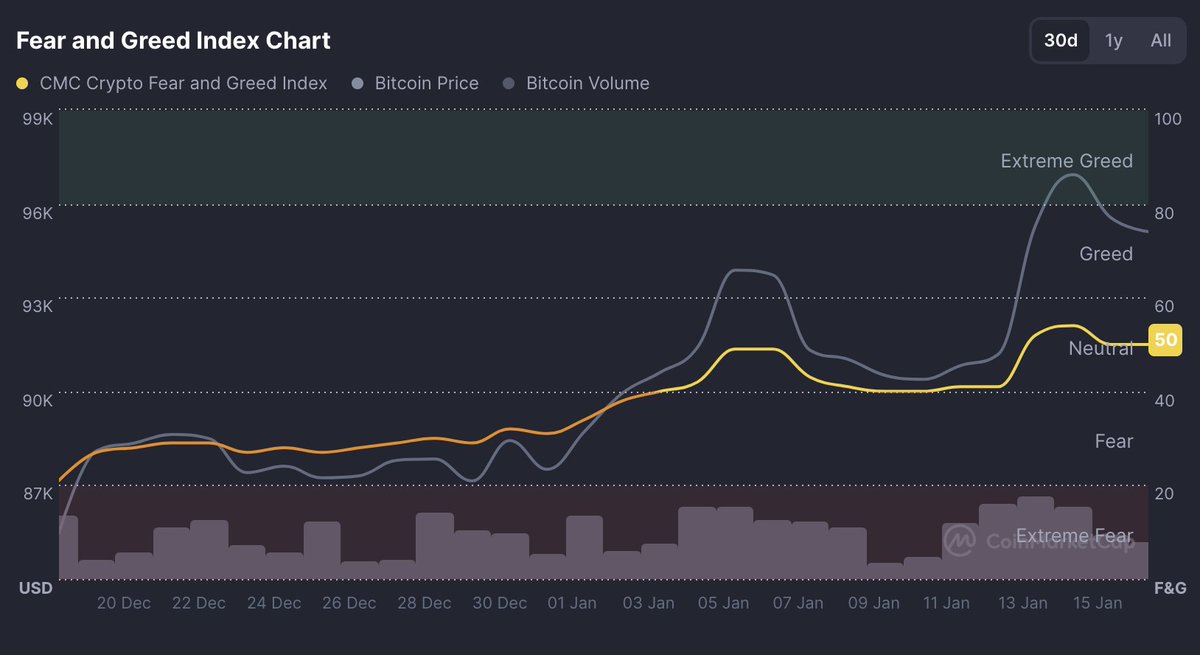Select the 1y time range tab
The width and height of the screenshot is (1200, 655).
coord(1114,41)
